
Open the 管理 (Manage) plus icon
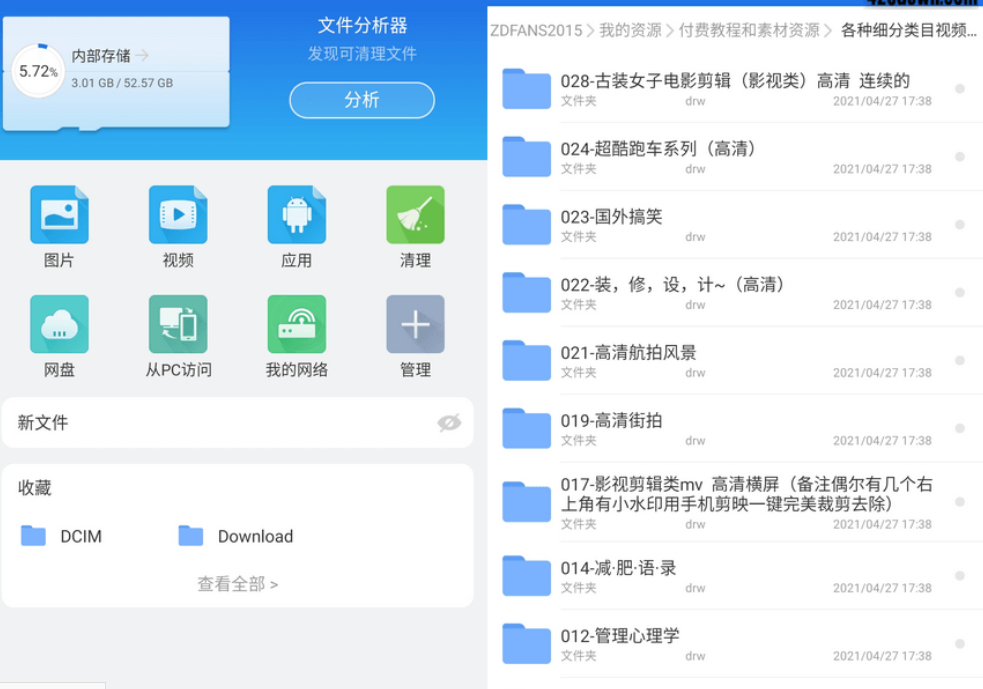point(414,323)
